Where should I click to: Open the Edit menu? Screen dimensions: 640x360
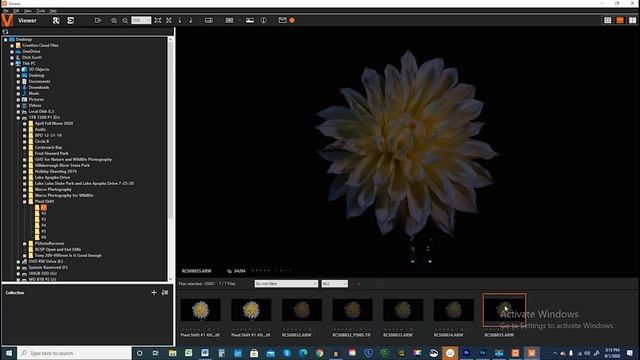coord(16,11)
